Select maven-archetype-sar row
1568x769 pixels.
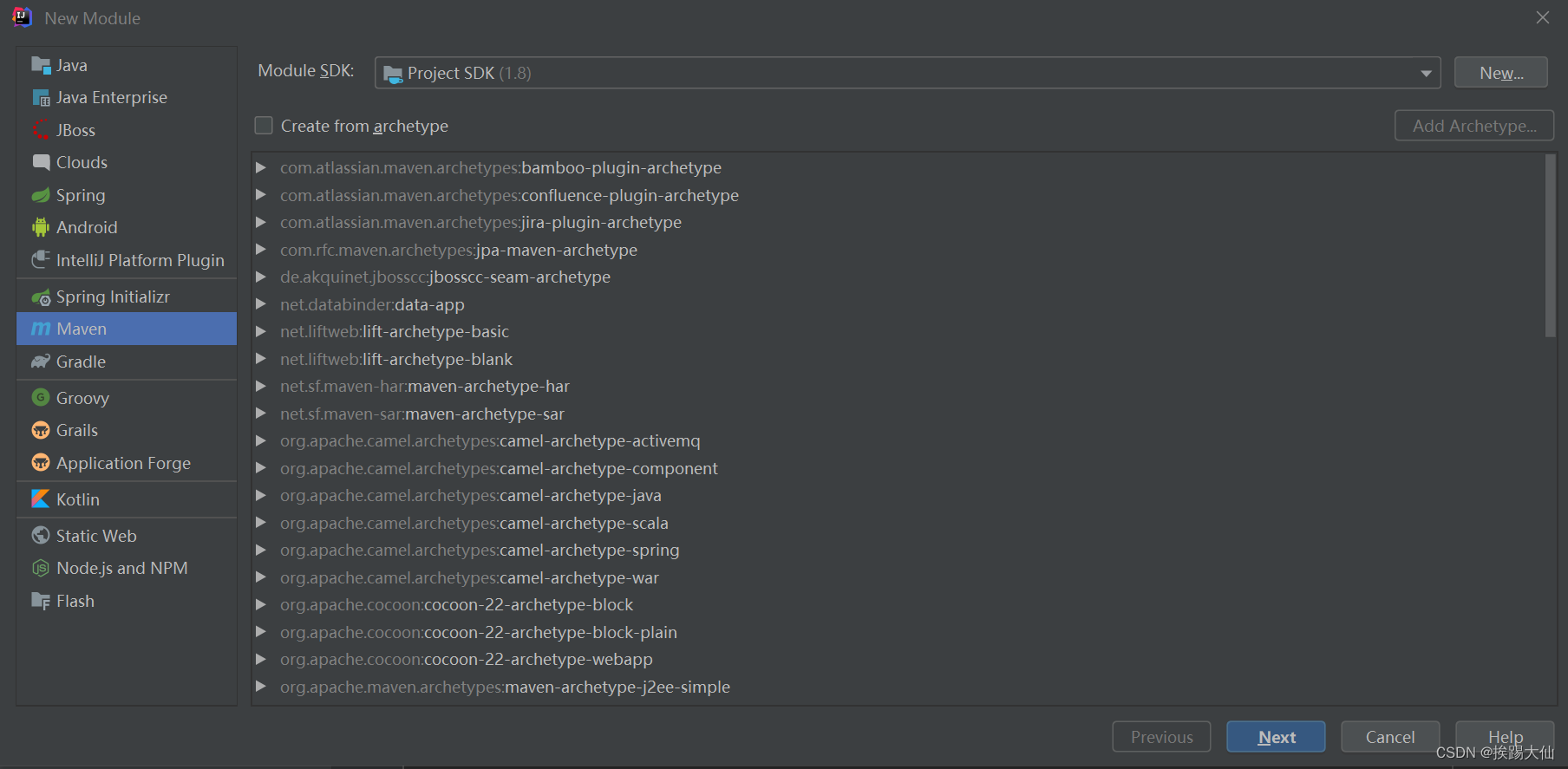coord(898,414)
